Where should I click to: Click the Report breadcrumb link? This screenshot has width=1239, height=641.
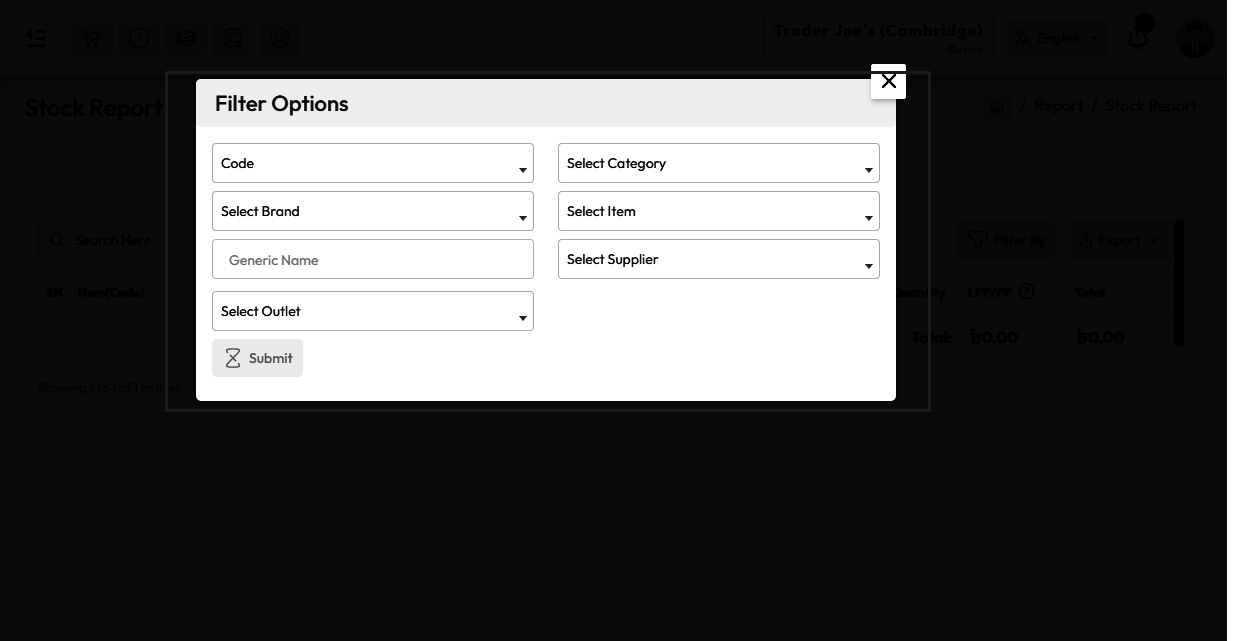coord(1058,106)
